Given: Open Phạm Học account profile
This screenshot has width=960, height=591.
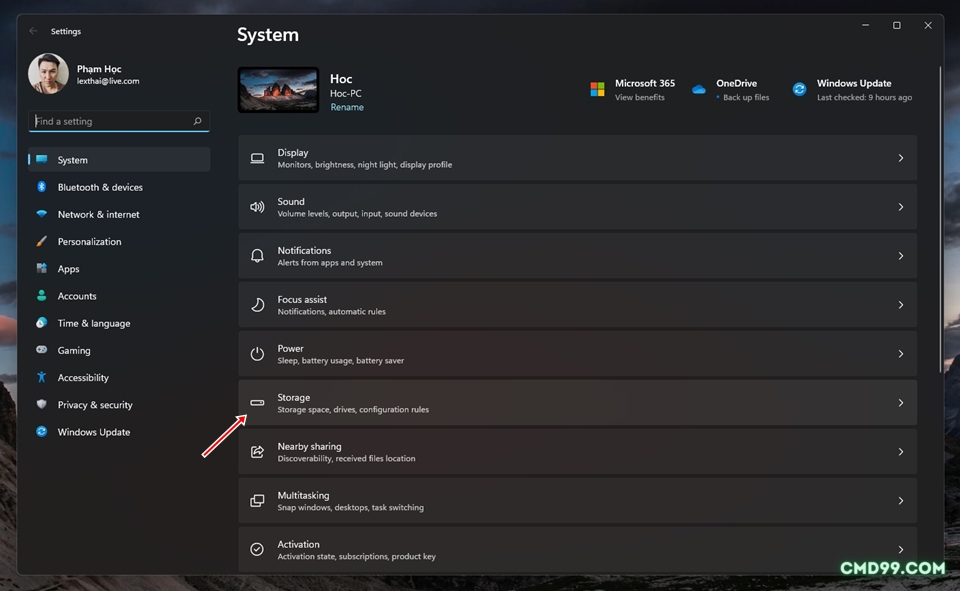Looking at the screenshot, I should coord(99,69).
